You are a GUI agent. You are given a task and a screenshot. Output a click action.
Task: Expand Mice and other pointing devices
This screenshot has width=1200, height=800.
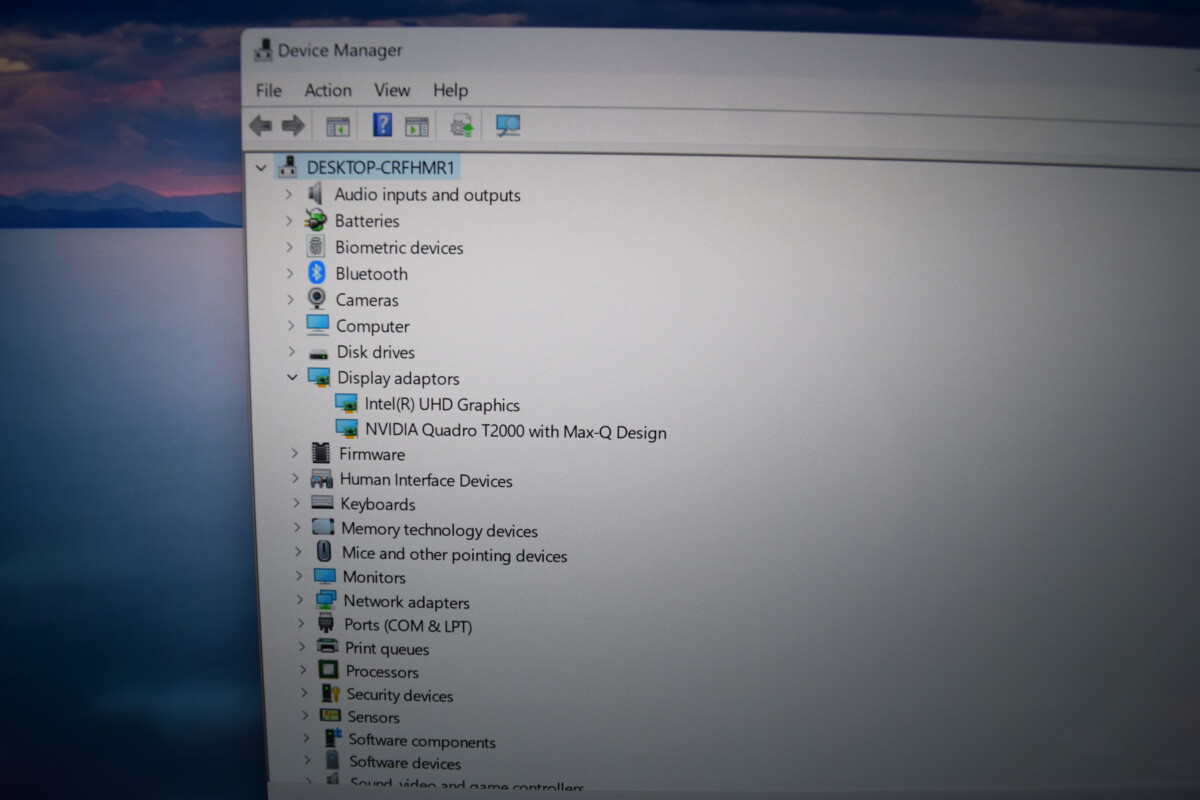tap(298, 552)
